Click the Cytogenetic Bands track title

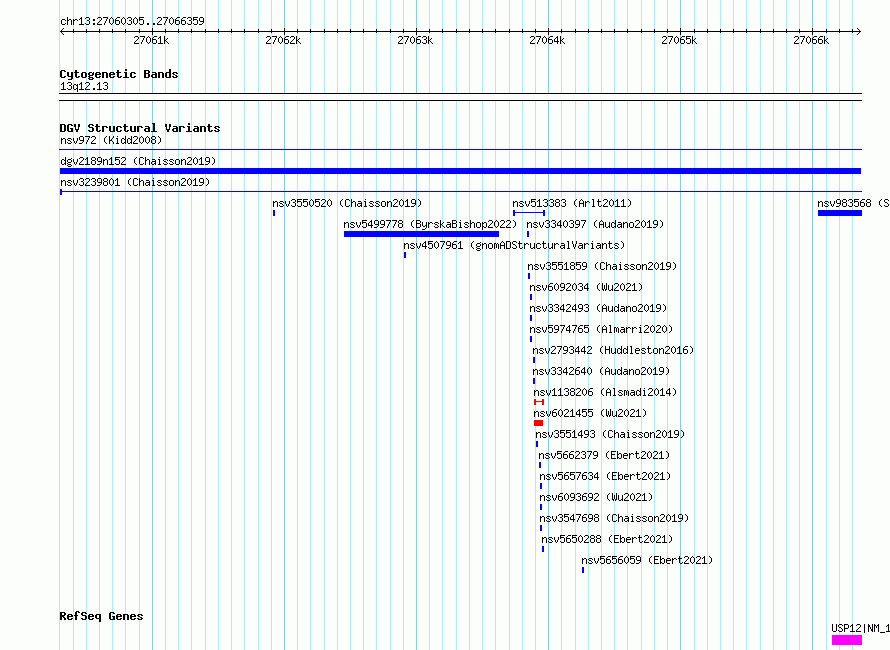tap(119, 74)
